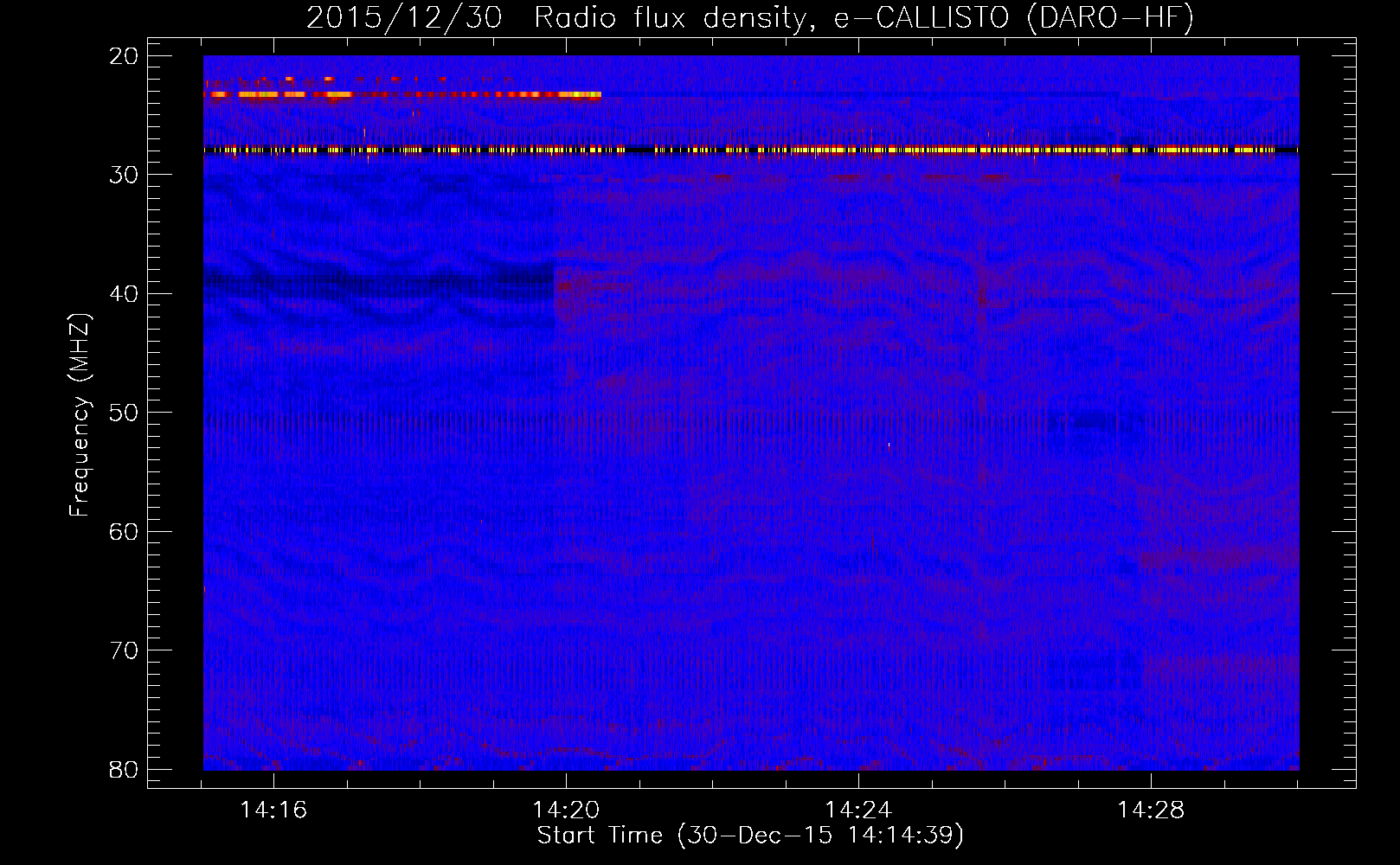
Task: Click the 'Frequency (MHZ)' axis label
Action: click(80, 414)
